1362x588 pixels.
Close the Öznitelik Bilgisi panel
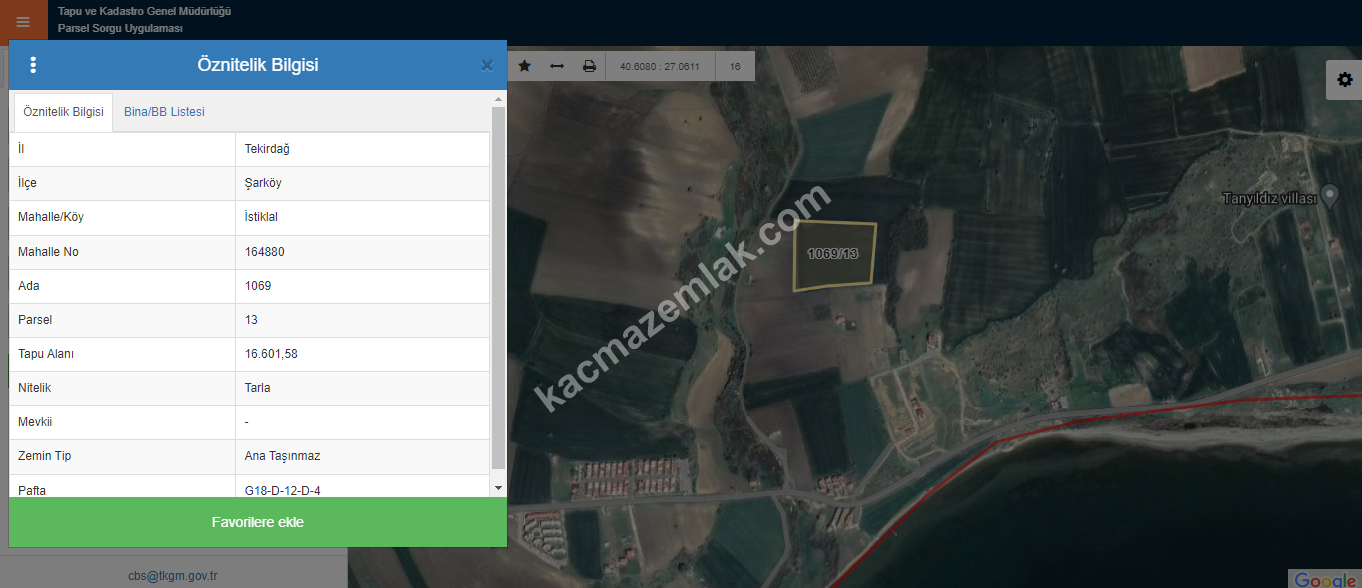tap(487, 65)
